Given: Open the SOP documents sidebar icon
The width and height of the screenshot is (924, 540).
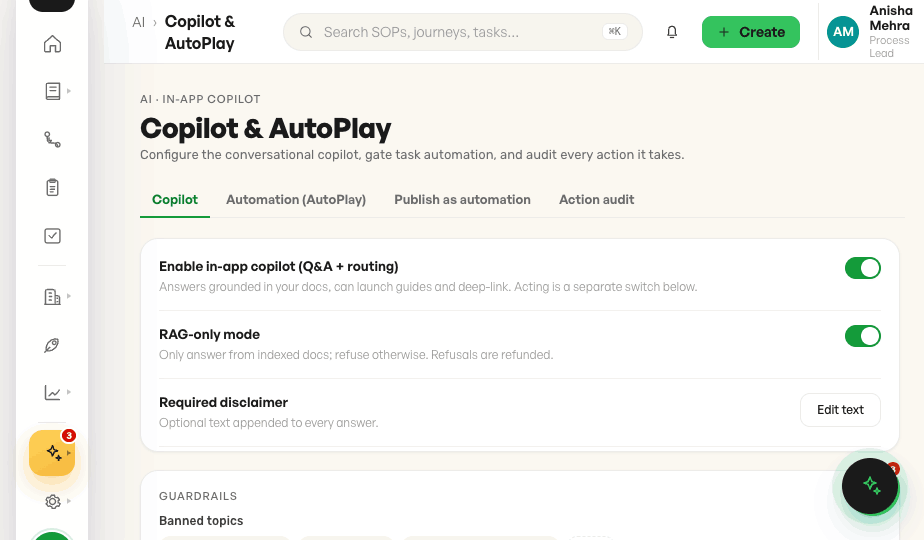Looking at the screenshot, I should [x=52, y=91].
